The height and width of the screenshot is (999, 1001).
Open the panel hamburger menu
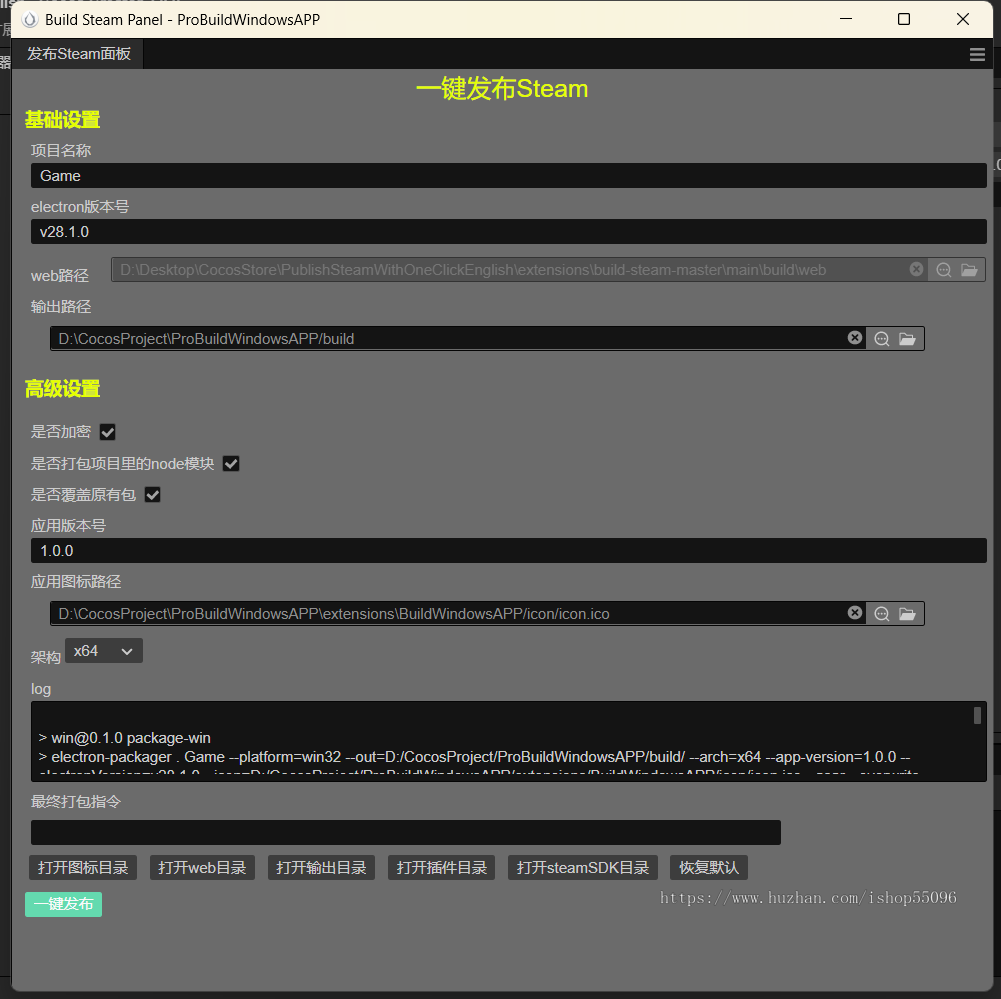point(977,54)
